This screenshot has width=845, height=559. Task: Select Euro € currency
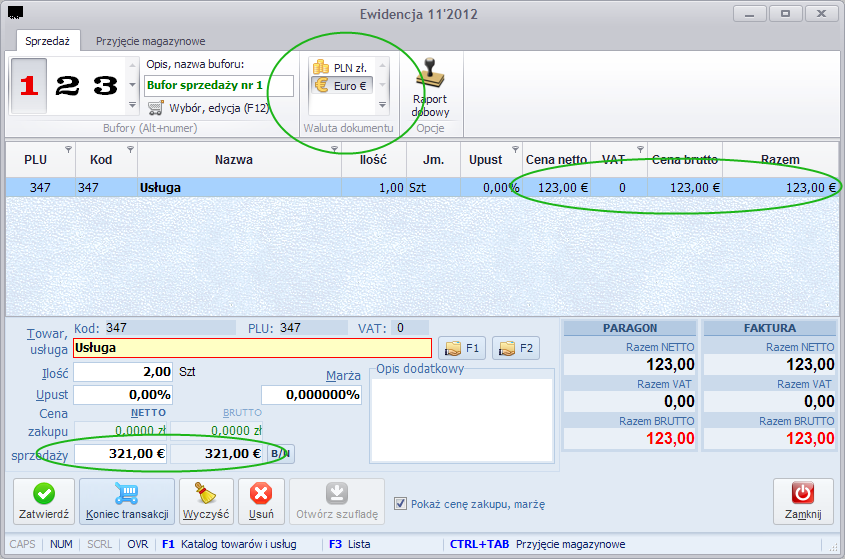pos(341,85)
